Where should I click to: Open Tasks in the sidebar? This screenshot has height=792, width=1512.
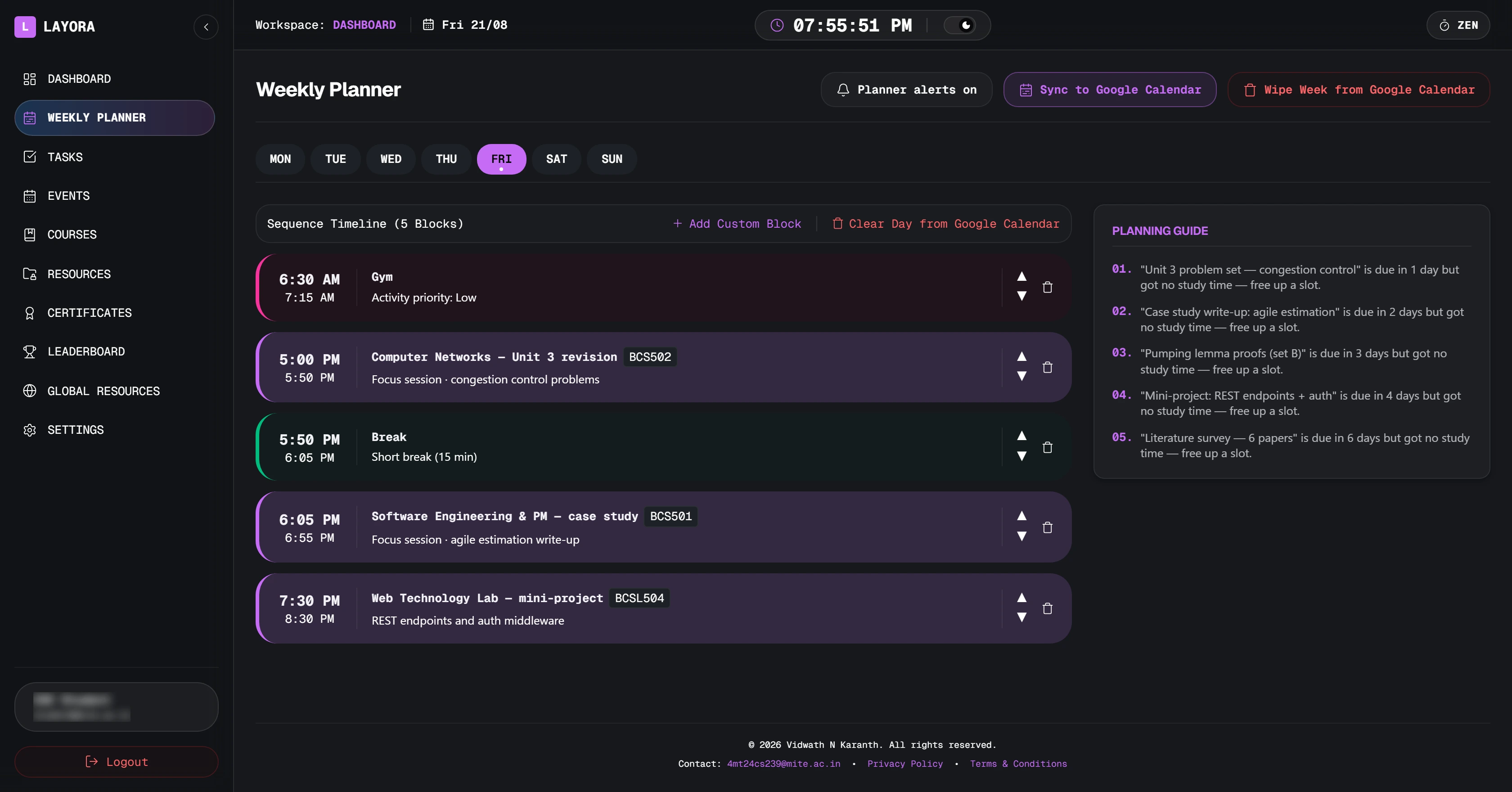click(114, 157)
